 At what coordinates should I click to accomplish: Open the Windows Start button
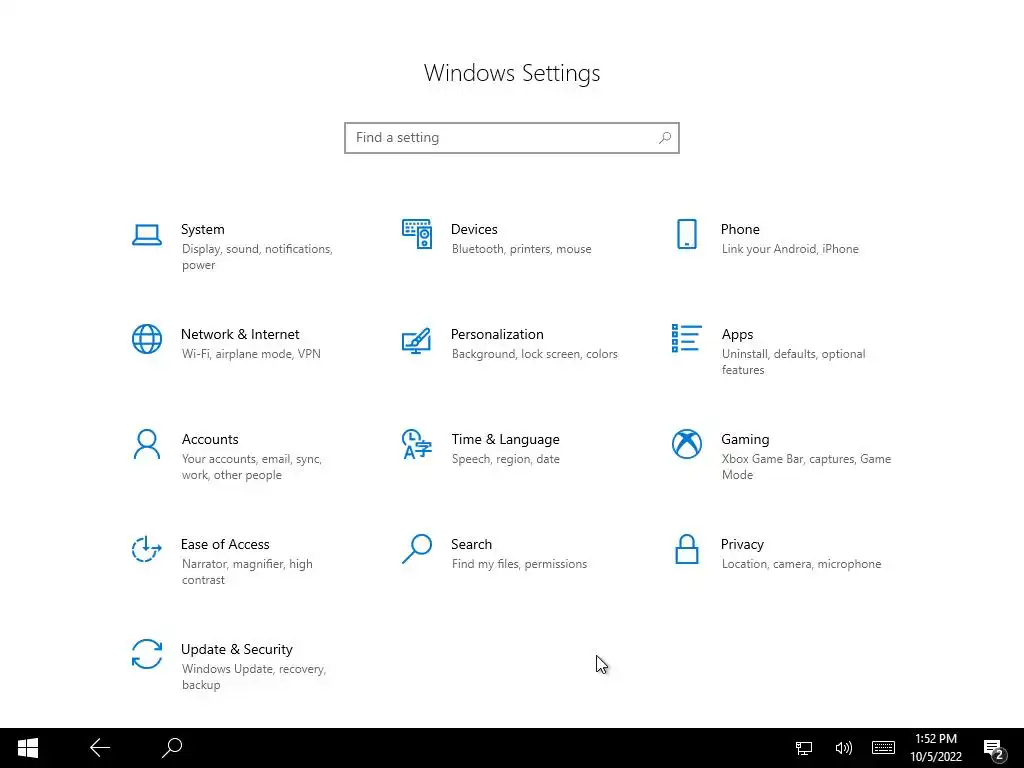(27, 748)
